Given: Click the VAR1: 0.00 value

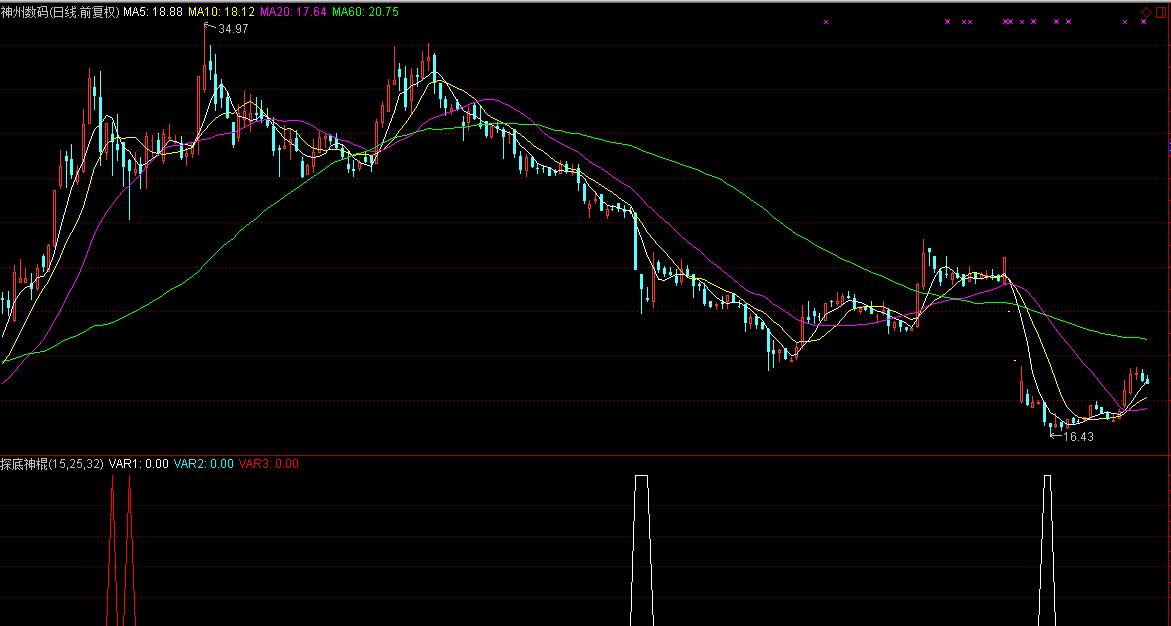Looking at the screenshot, I should (x=139, y=464).
